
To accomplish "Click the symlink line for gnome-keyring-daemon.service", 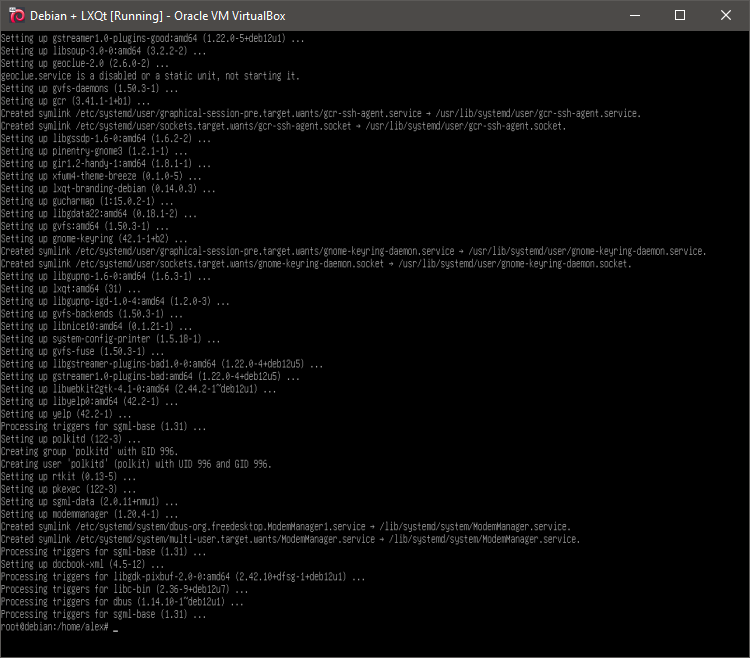I will tap(353, 251).
